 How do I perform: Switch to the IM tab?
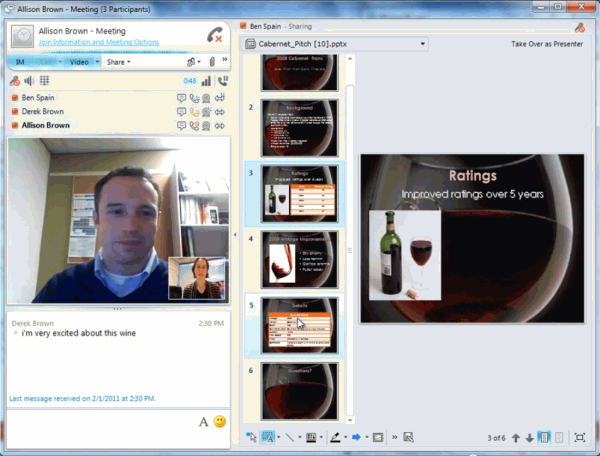point(20,62)
